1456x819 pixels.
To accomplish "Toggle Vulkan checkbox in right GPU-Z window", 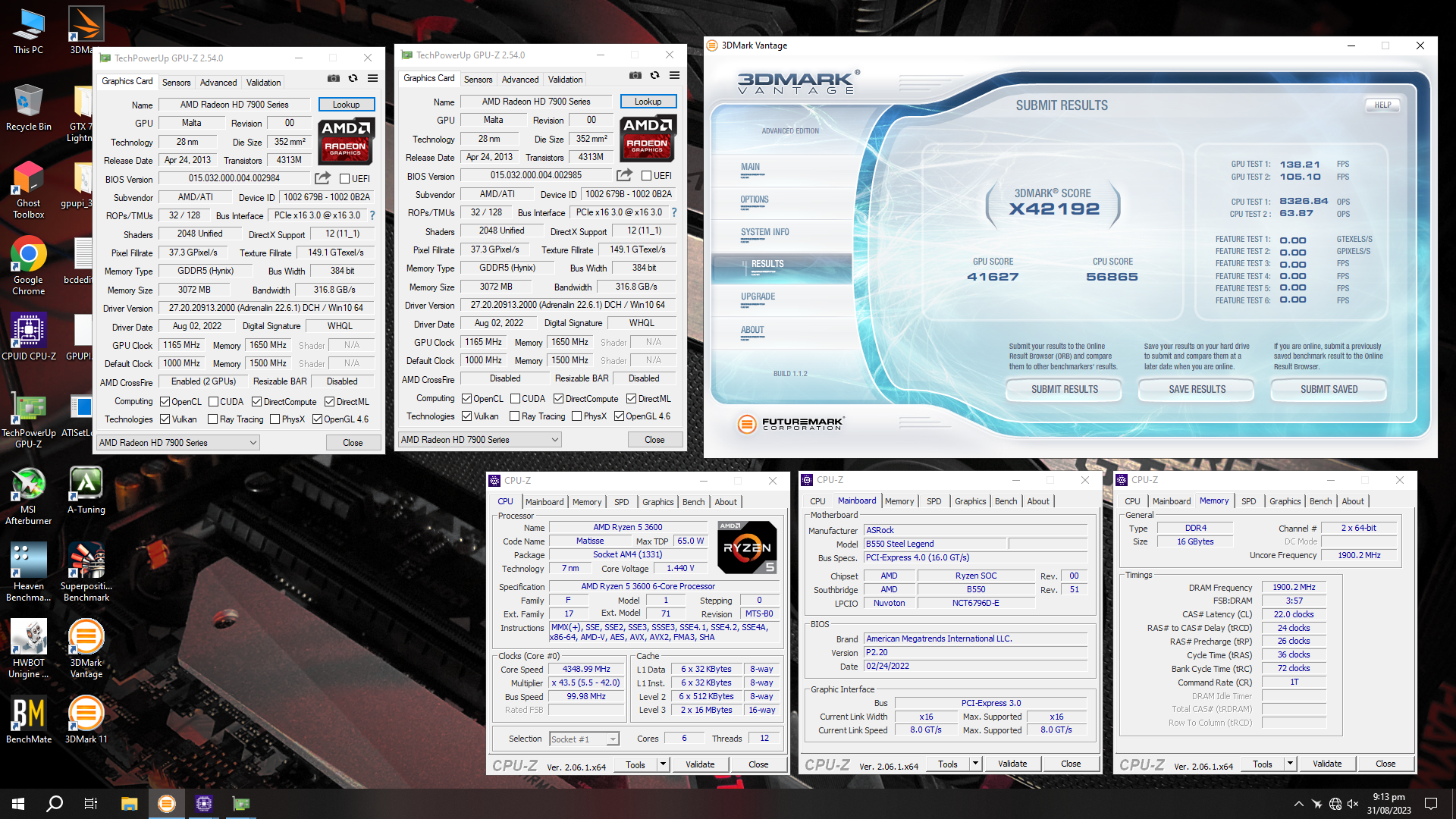I will [x=466, y=416].
